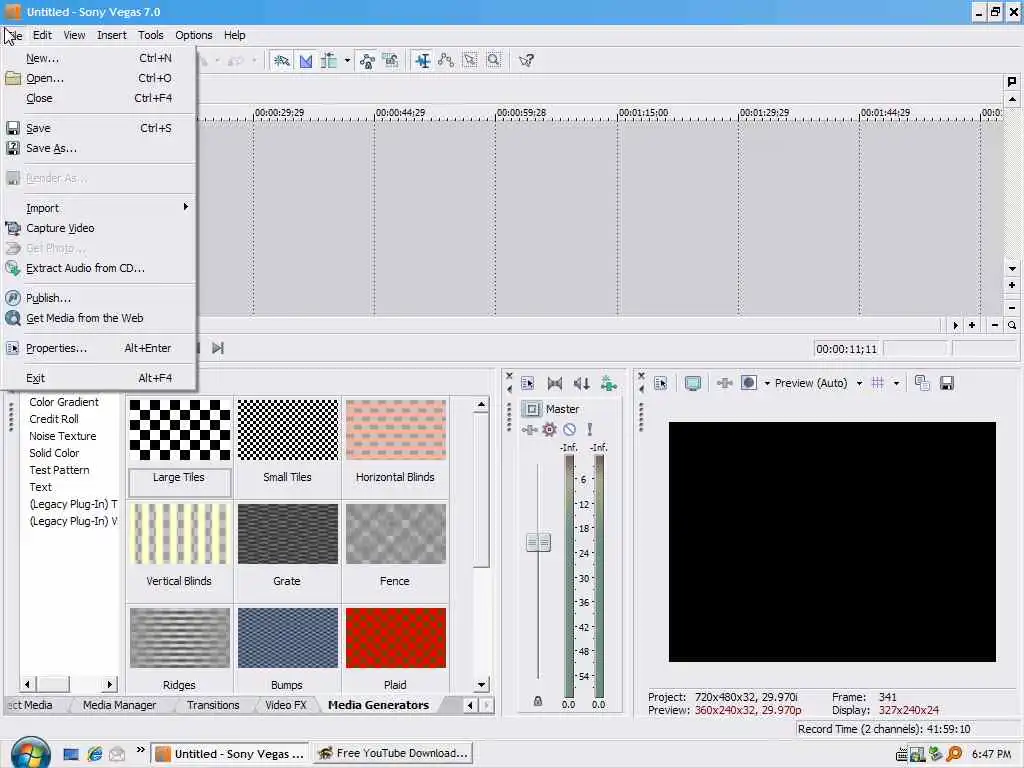Click New in the File menu
The width and height of the screenshot is (1024, 768).
point(99,58)
